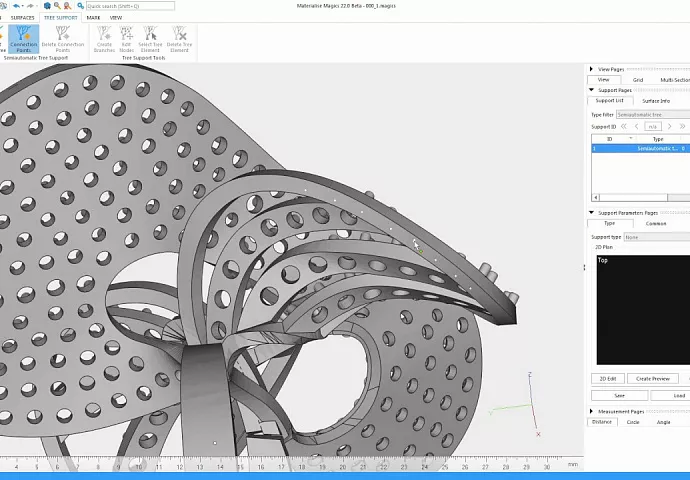Image resolution: width=690 pixels, height=480 pixels.
Task: Select the Create Branches tool
Action: coord(104,39)
